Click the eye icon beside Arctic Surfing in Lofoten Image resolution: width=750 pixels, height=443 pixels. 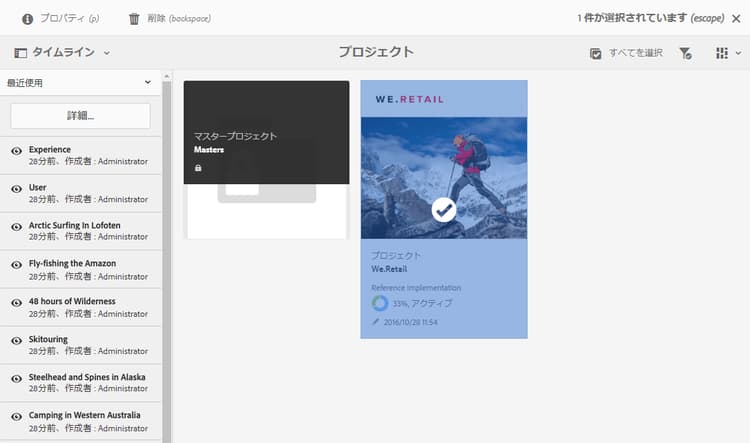tap(16, 227)
